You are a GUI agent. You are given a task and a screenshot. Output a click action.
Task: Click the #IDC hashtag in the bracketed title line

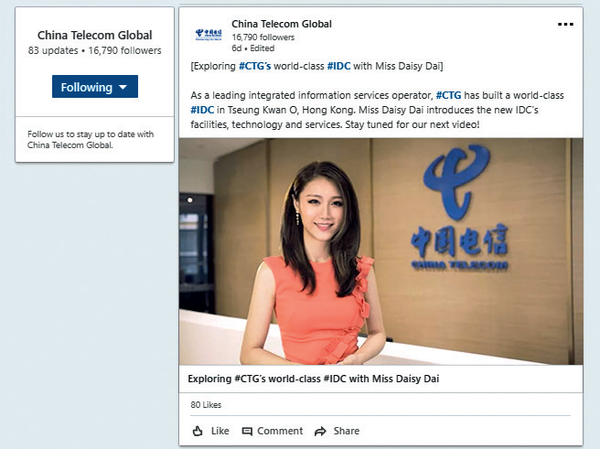tap(339, 66)
